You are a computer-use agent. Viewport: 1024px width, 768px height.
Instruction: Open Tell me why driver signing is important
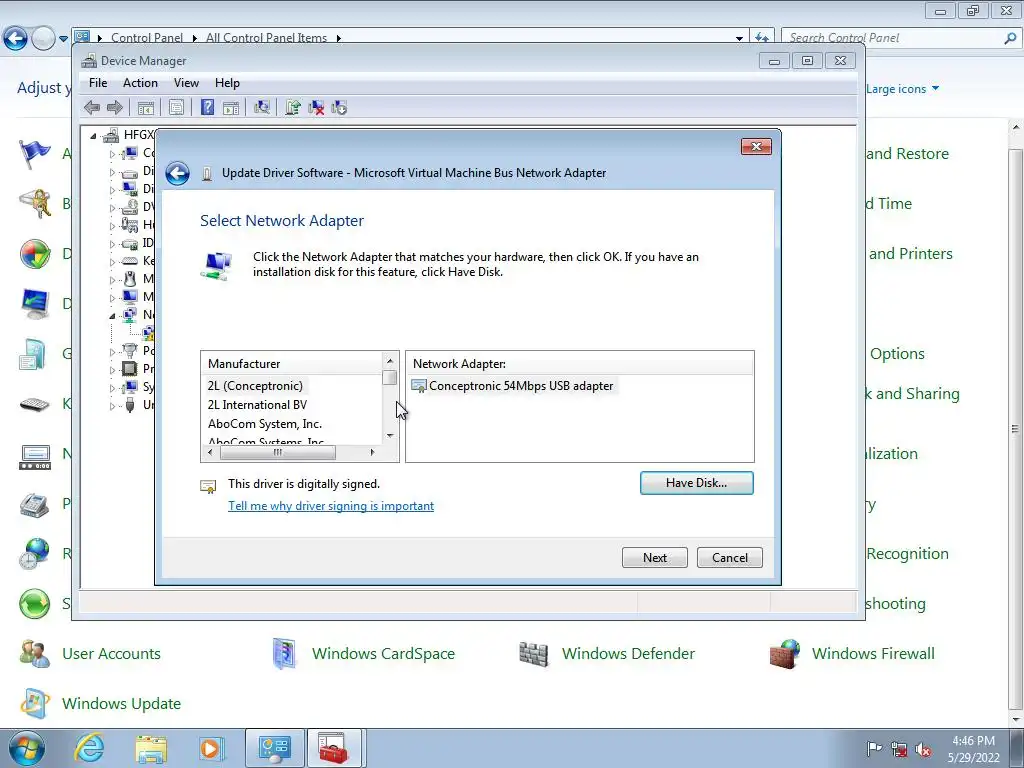[331, 506]
